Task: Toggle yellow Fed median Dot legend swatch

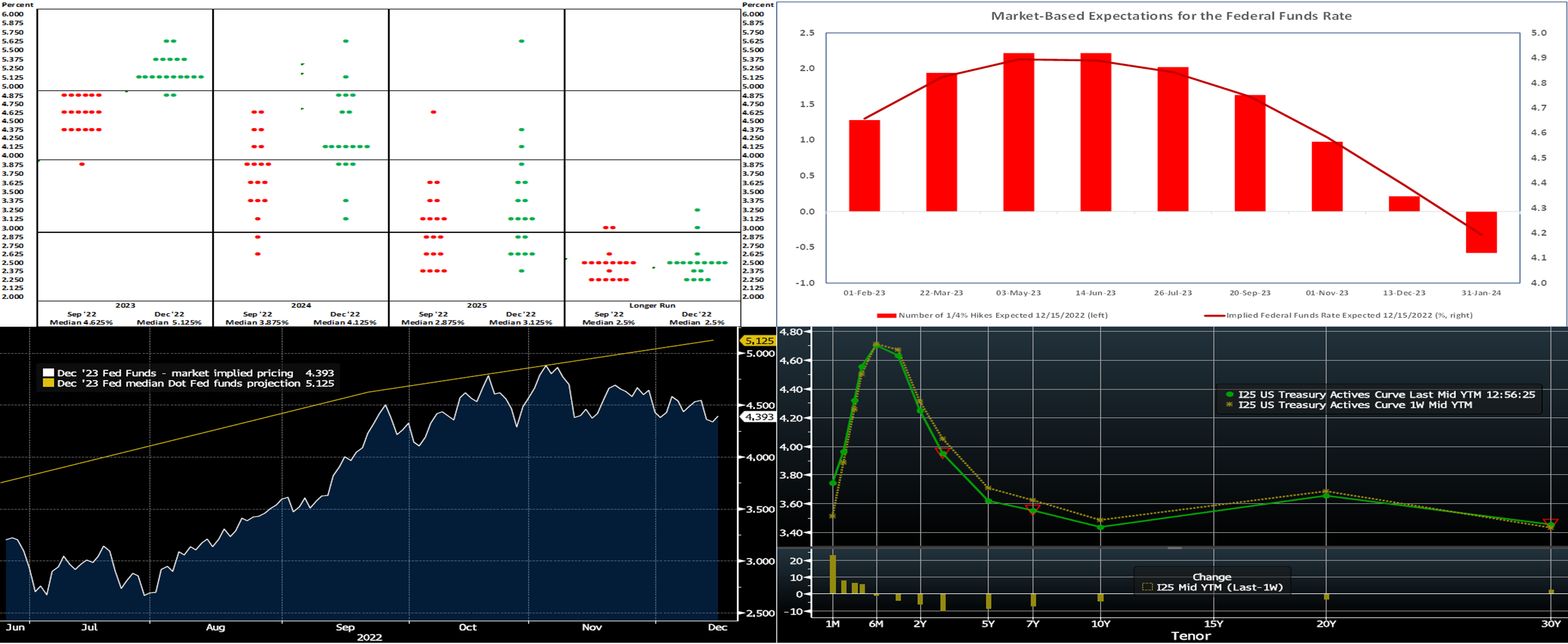Action: (x=48, y=384)
